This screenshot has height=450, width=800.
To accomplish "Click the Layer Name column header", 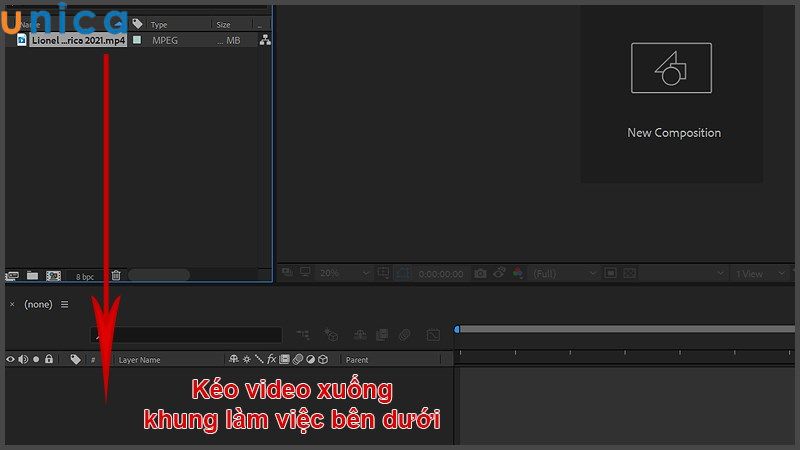I will [x=139, y=360].
